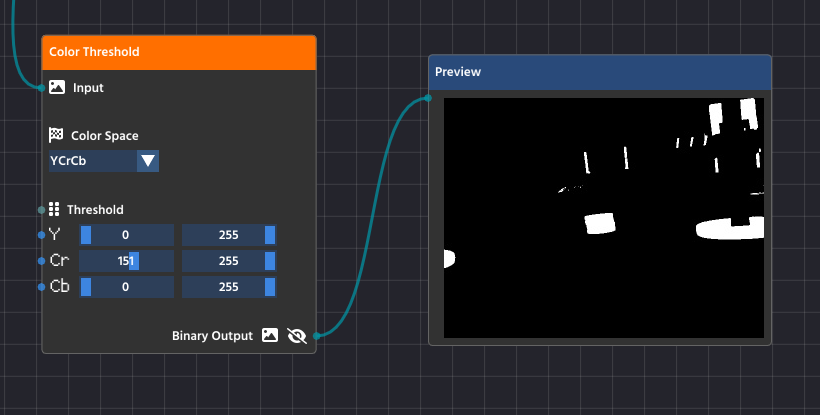Click the Cb minimum value field
Viewport: 820px width, 415px height.
click(126, 287)
